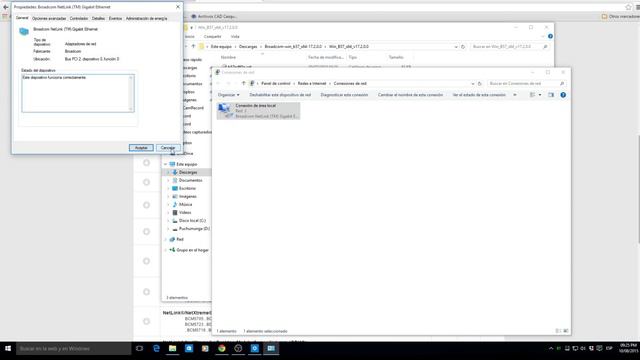Image resolution: width=640 pixels, height=360 pixels.
Task: Open the Chrome menu
Action: (638, 7)
